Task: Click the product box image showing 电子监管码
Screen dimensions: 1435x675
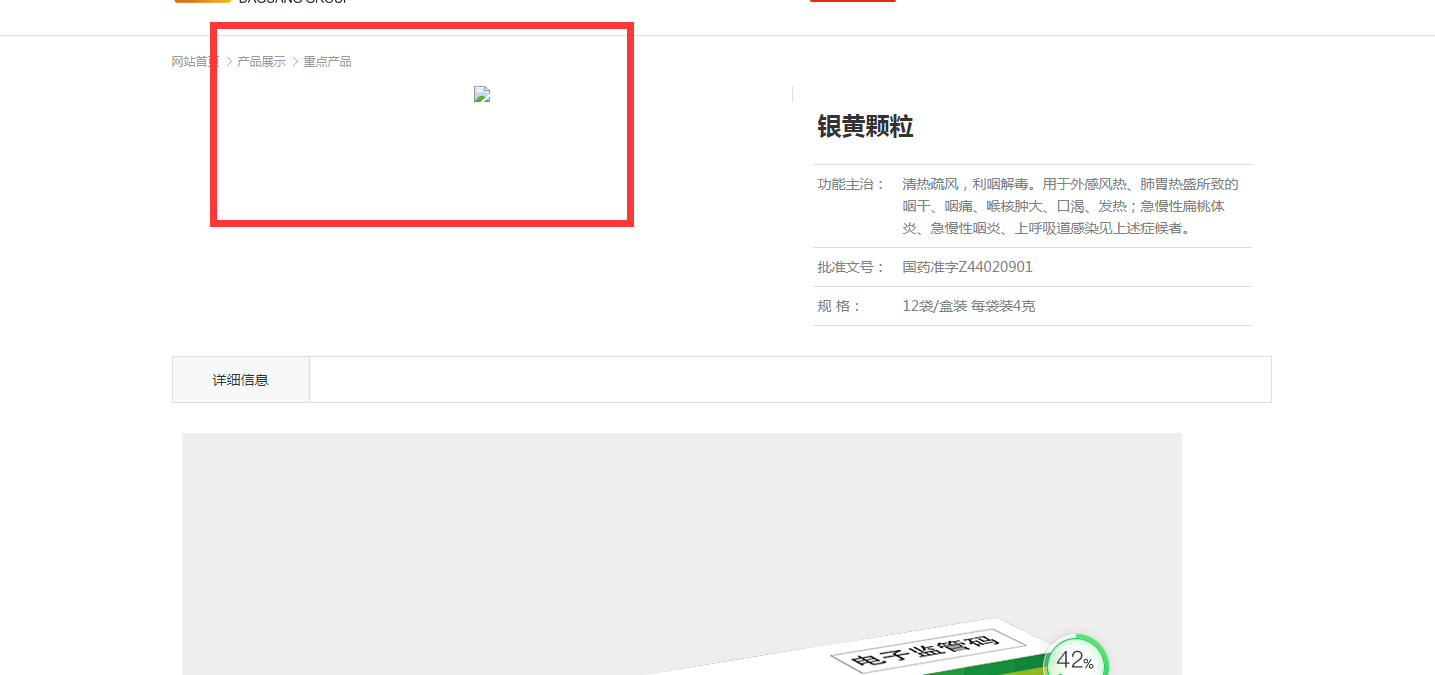Action: point(682,554)
